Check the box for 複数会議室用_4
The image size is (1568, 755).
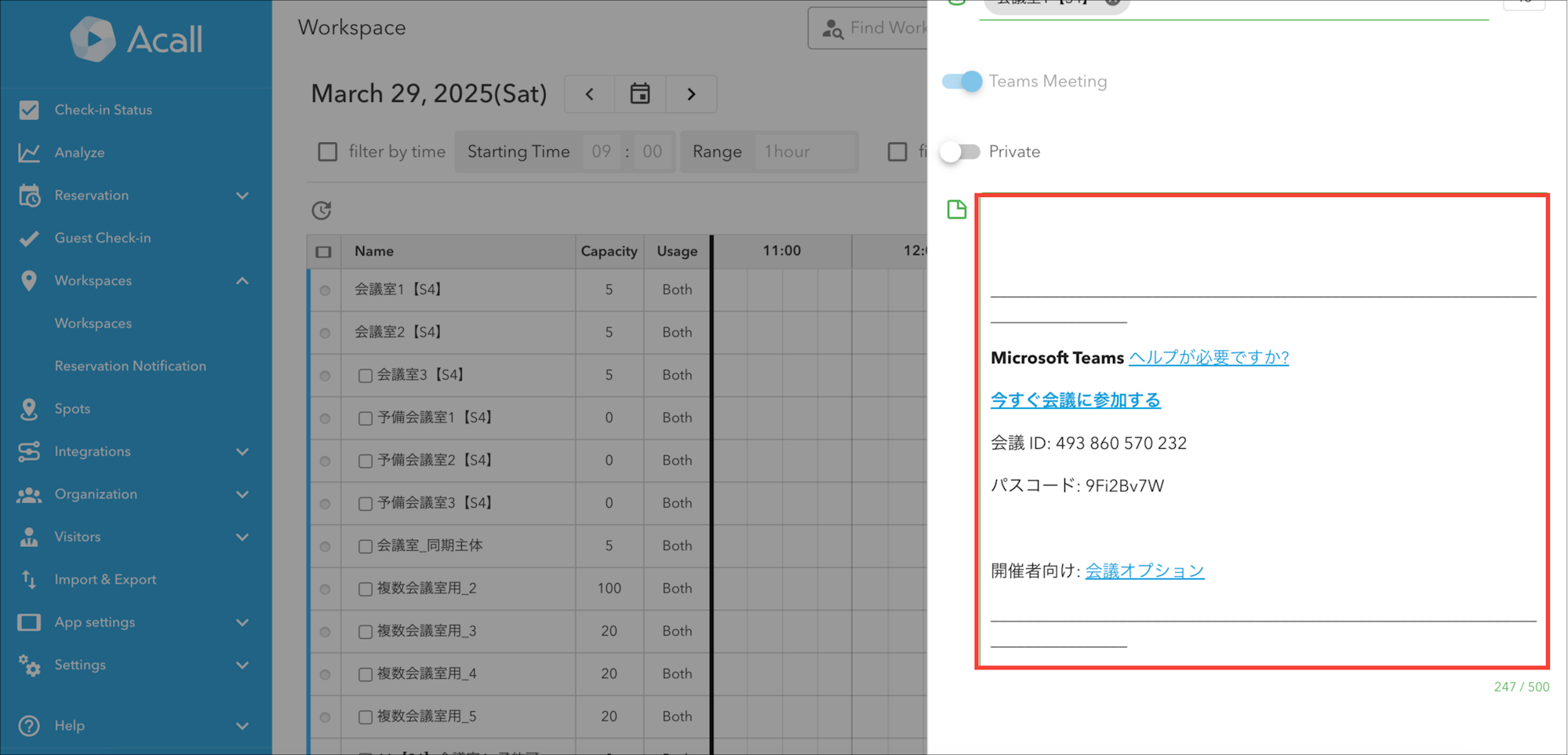(x=365, y=674)
